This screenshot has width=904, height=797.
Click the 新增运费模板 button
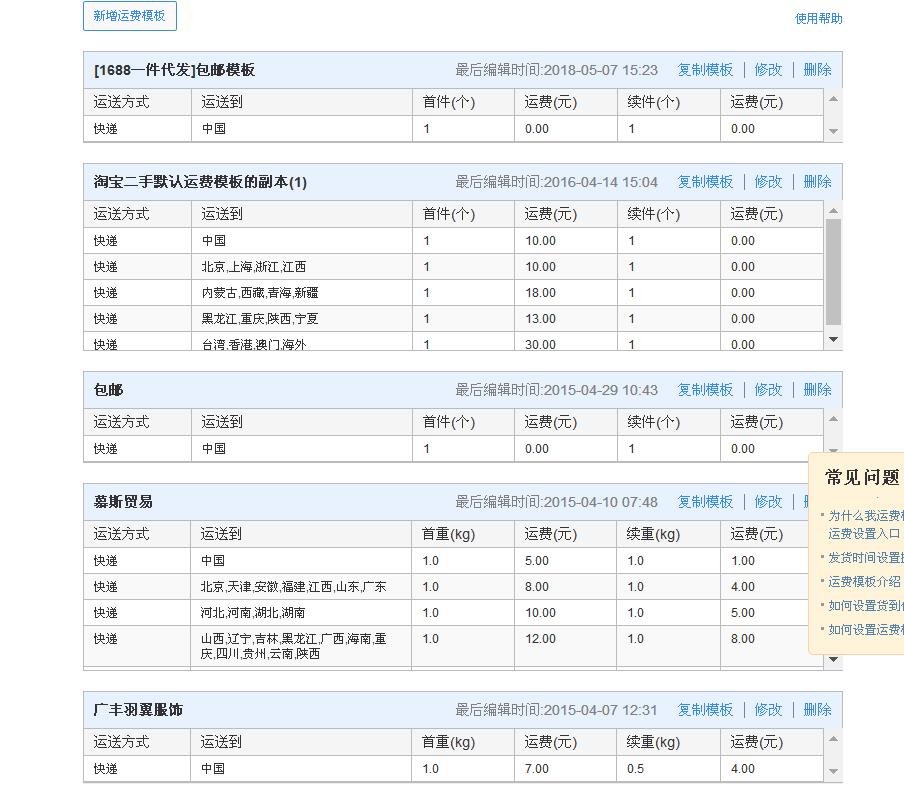click(128, 16)
